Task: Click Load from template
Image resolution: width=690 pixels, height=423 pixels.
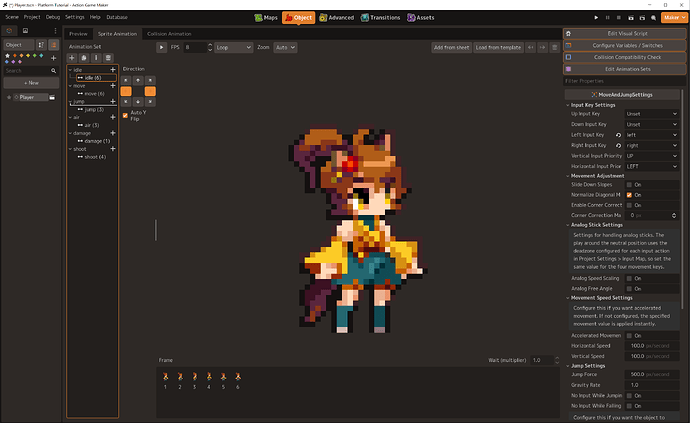Action: click(498, 47)
